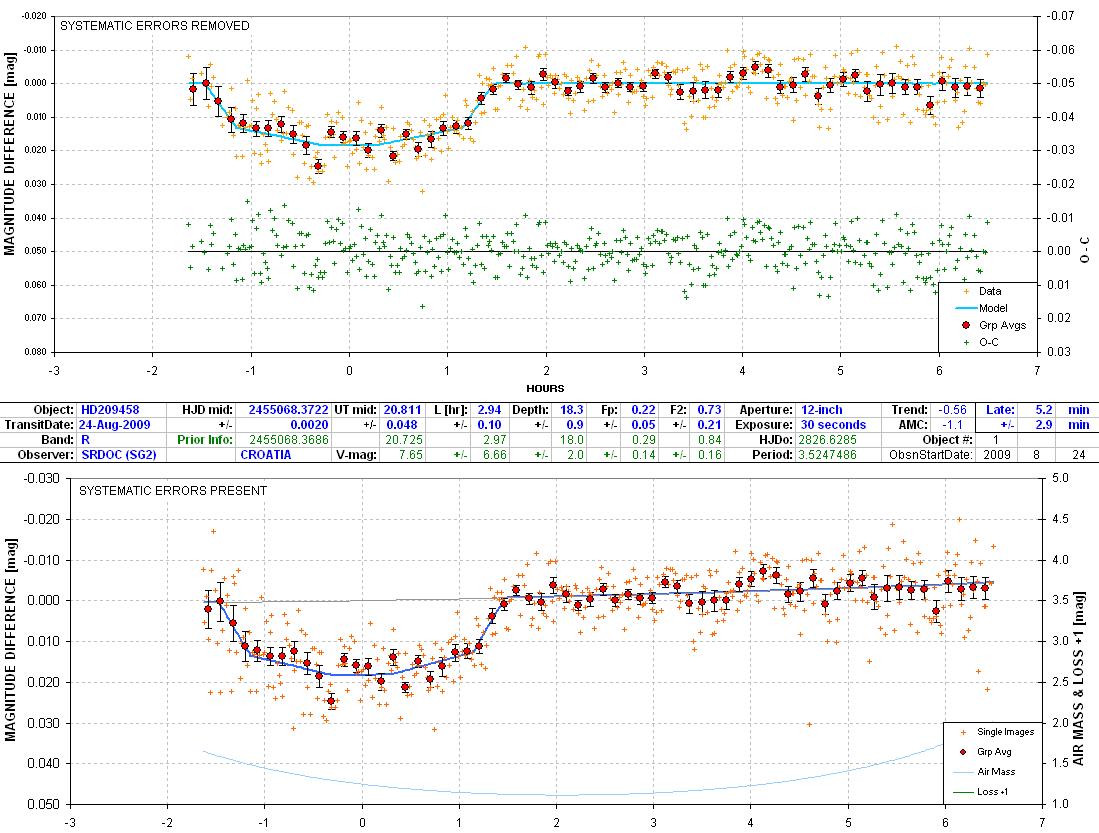1099x833 pixels.
Task: Click the Late uncertainty value 2.9
Action: tap(1044, 425)
